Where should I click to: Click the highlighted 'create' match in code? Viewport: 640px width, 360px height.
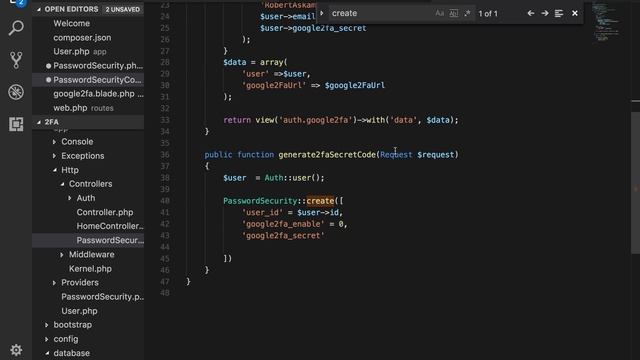coord(320,201)
